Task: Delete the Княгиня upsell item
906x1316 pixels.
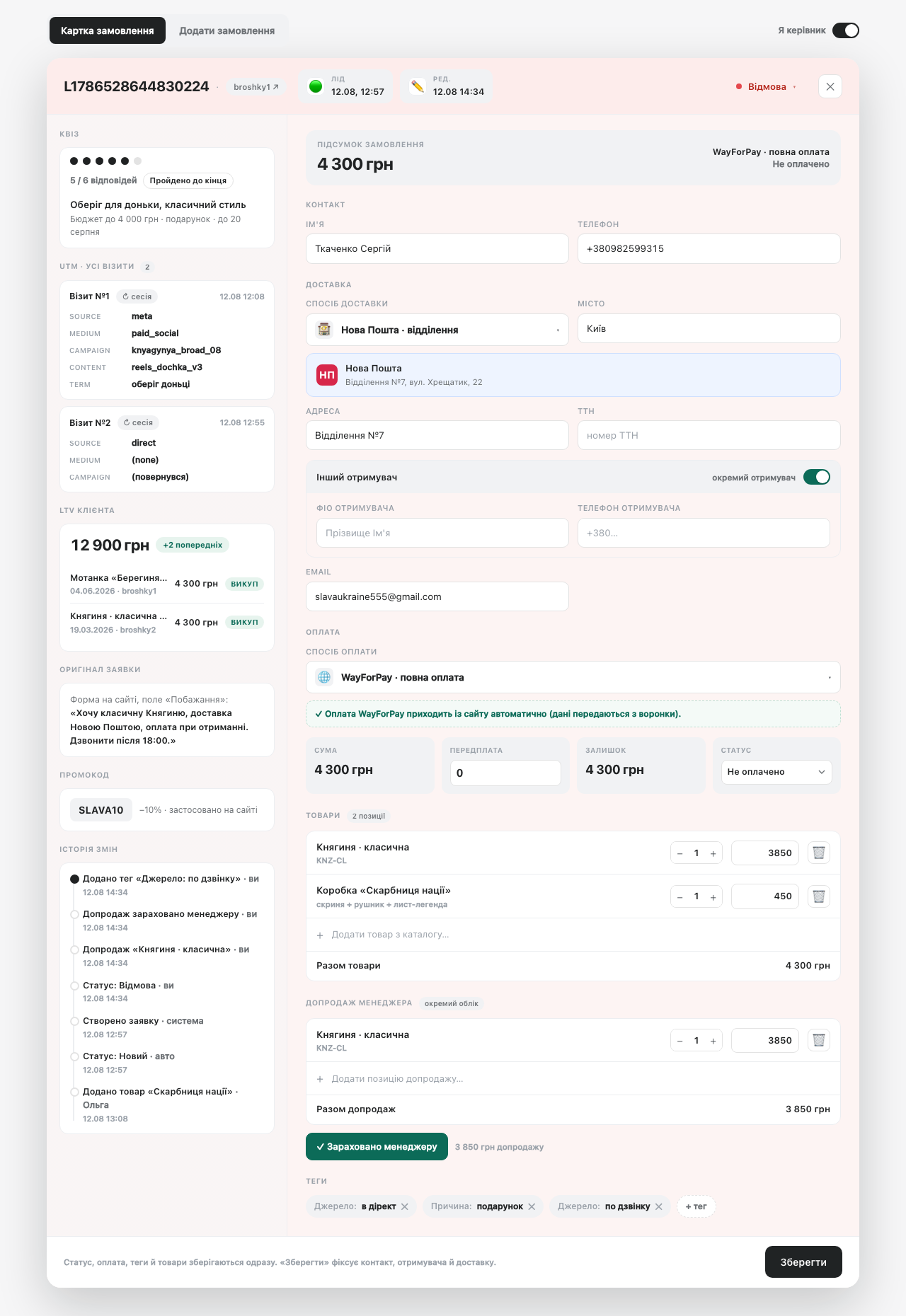Action: tap(819, 1041)
